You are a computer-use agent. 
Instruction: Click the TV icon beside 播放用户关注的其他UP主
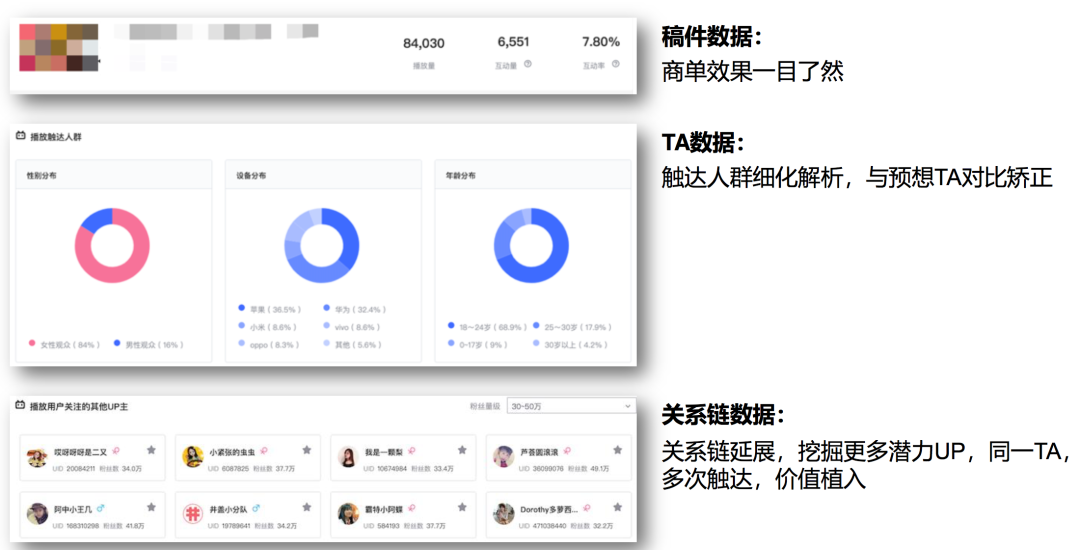(x=21, y=405)
